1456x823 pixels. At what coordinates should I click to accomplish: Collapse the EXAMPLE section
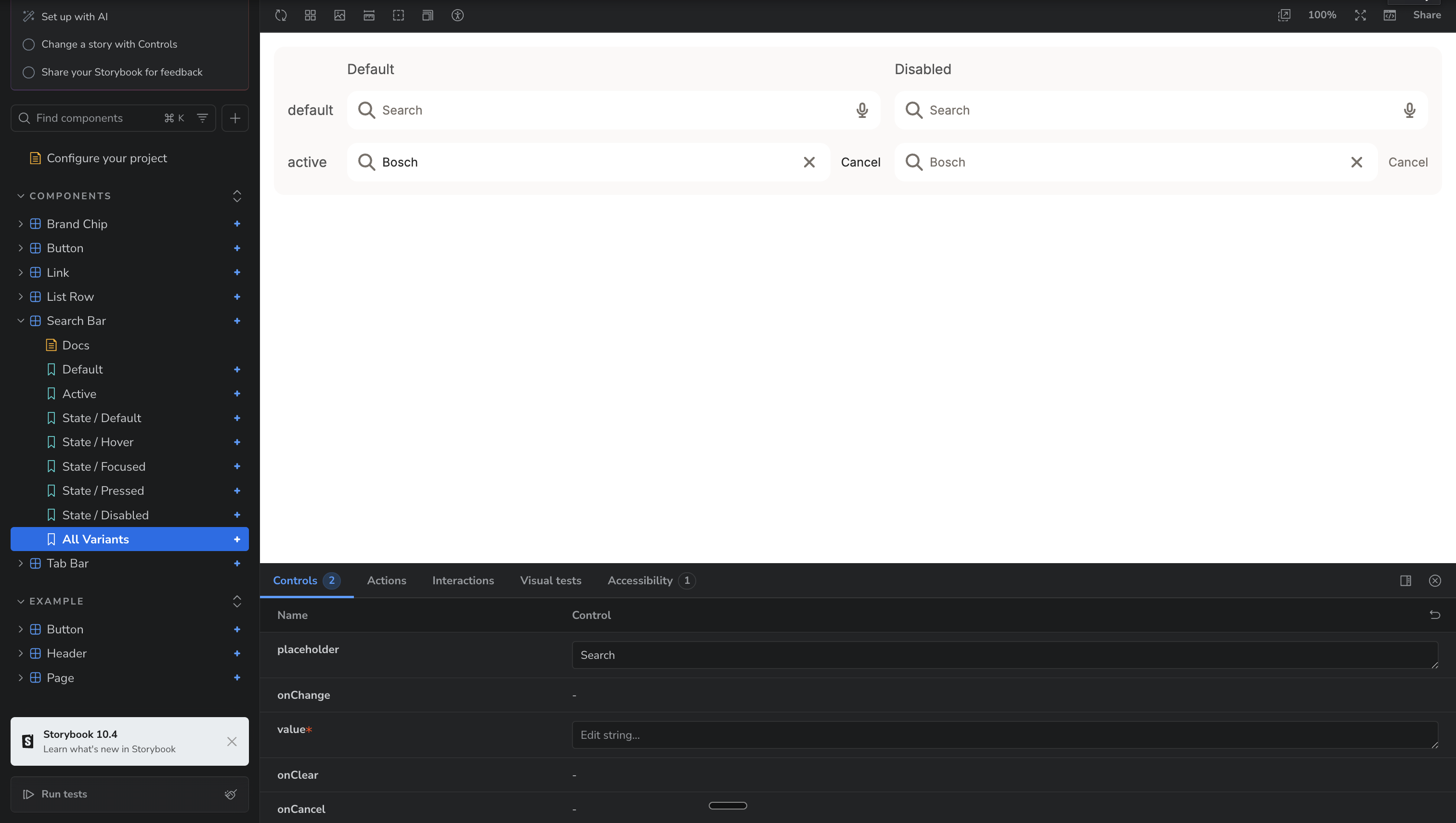coord(56,602)
